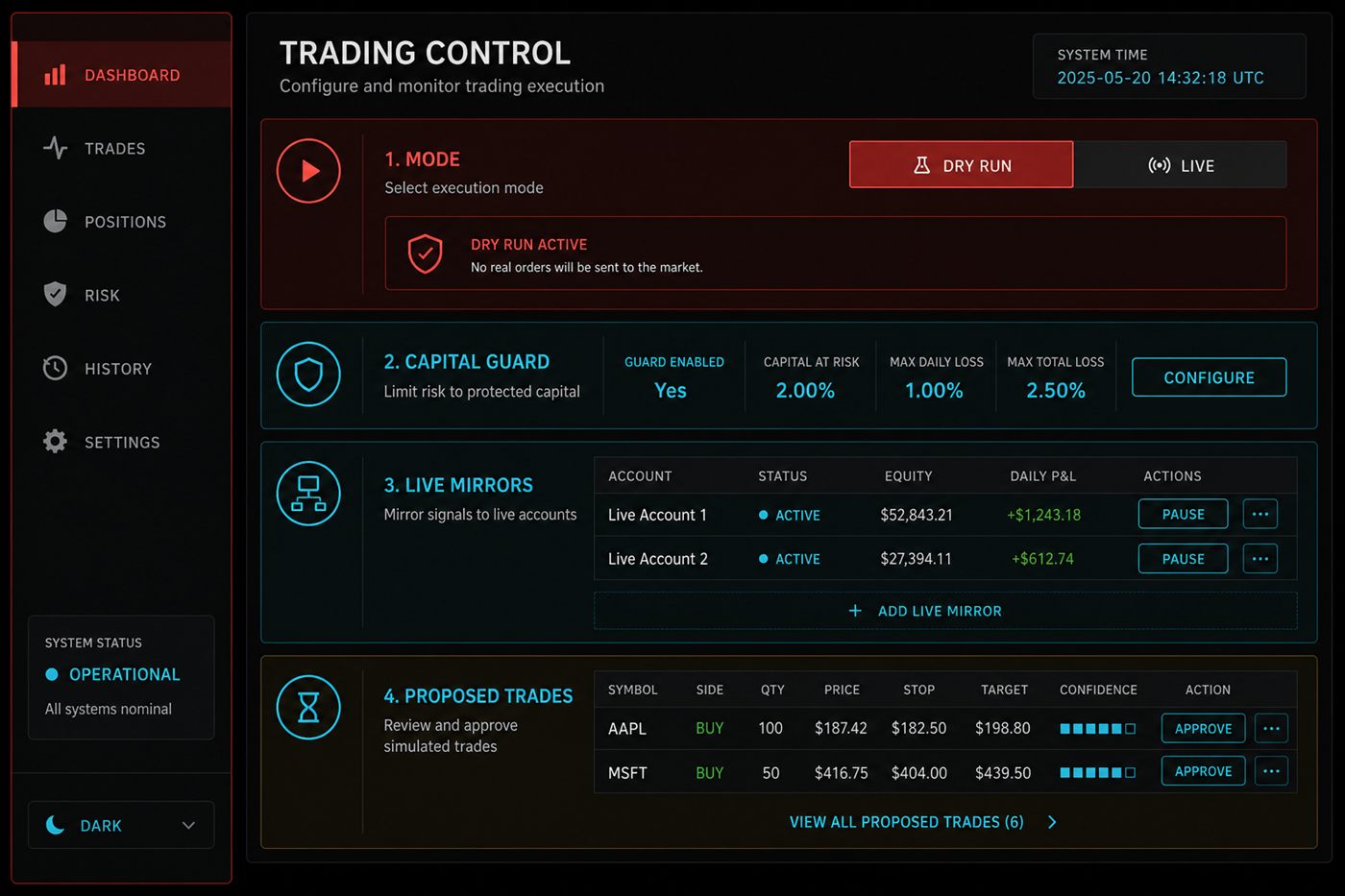Open the Dashboard menu item
The width and height of the screenshot is (1345, 896).
pyautogui.click(x=122, y=75)
